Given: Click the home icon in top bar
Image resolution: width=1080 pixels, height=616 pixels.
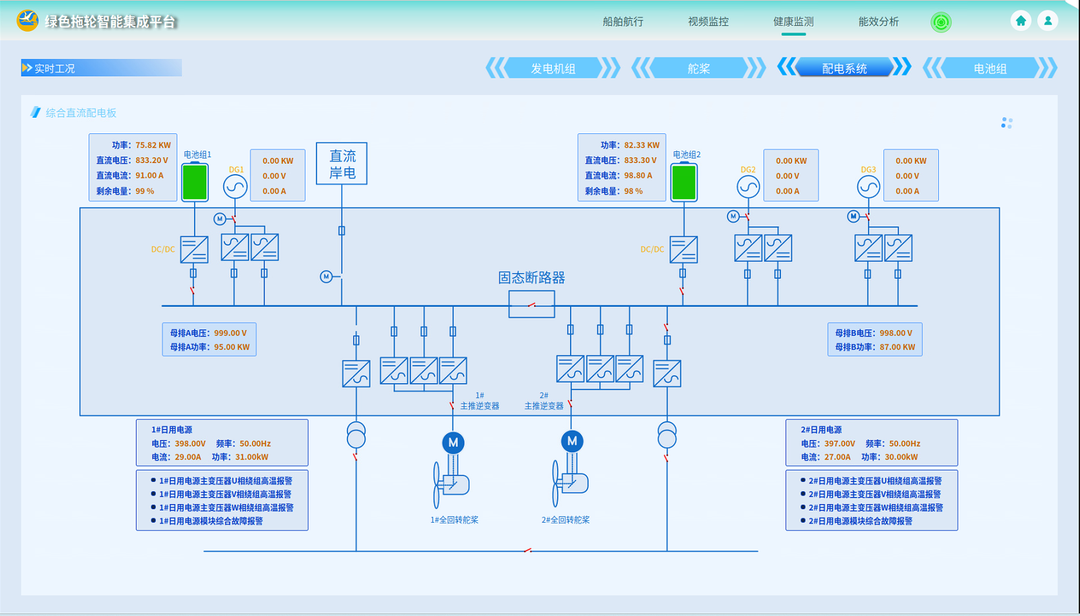Looking at the screenshot, I should click(1020, 21).
